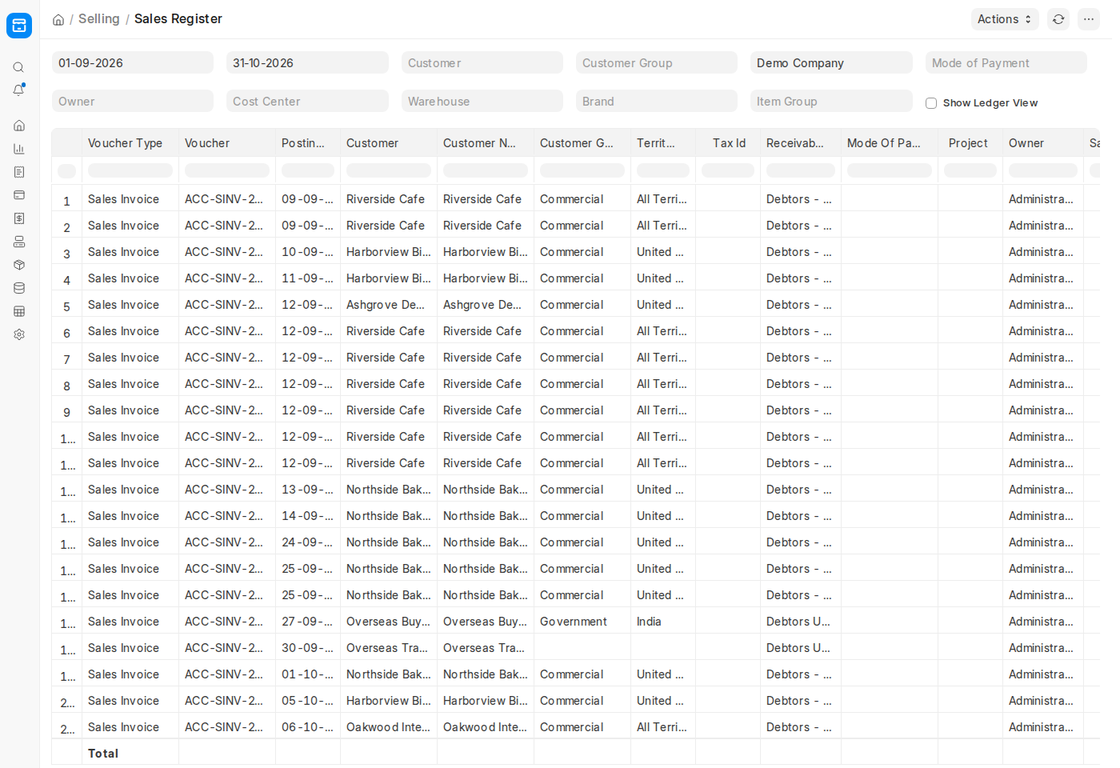1120x768 pixels.
Task: Click the Oakwood Inte... customer cell
Action: (x=389, y=727)
